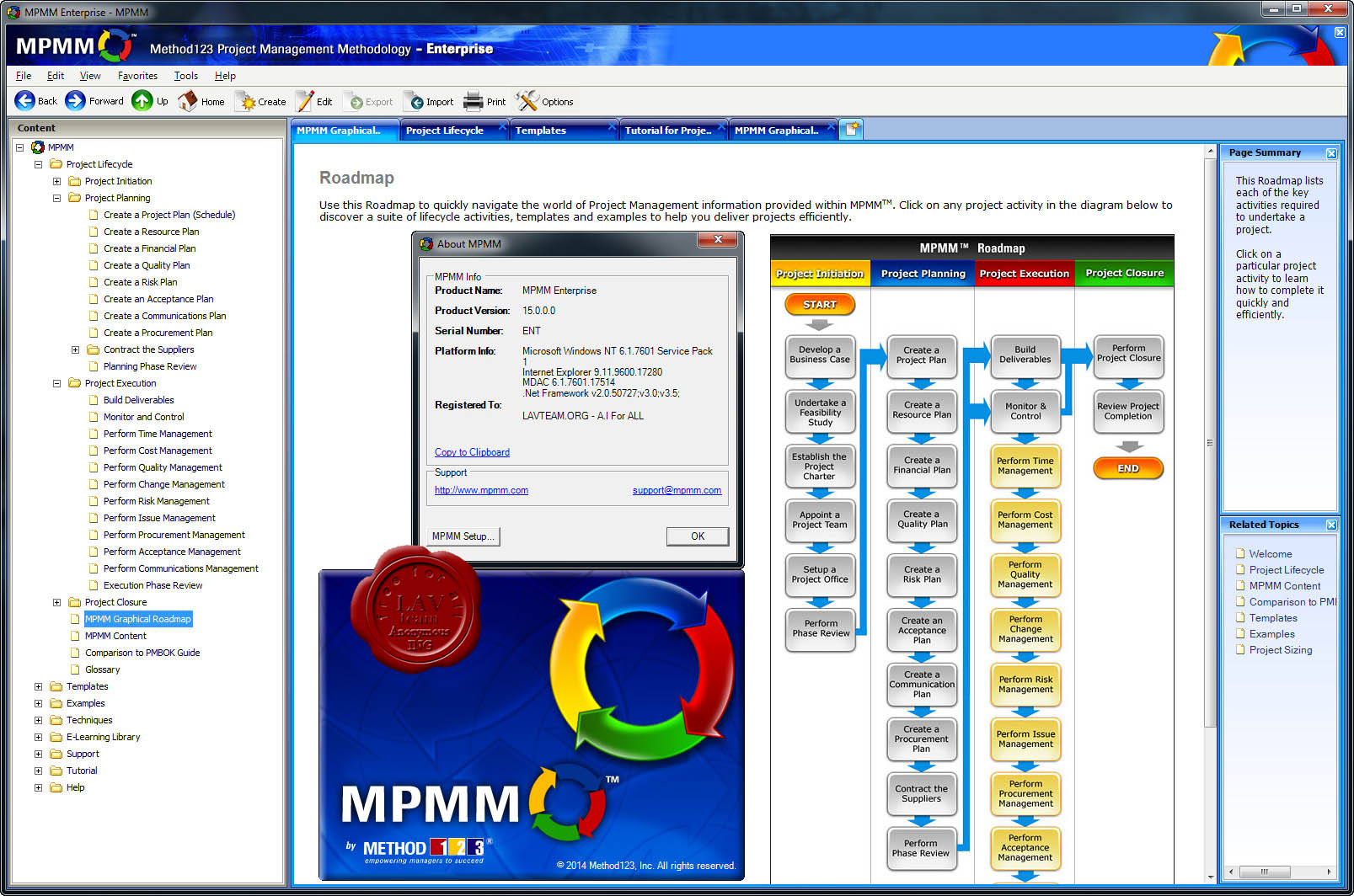Click the Export toolbar icon

pyautogui.click(x=356, y=102)
